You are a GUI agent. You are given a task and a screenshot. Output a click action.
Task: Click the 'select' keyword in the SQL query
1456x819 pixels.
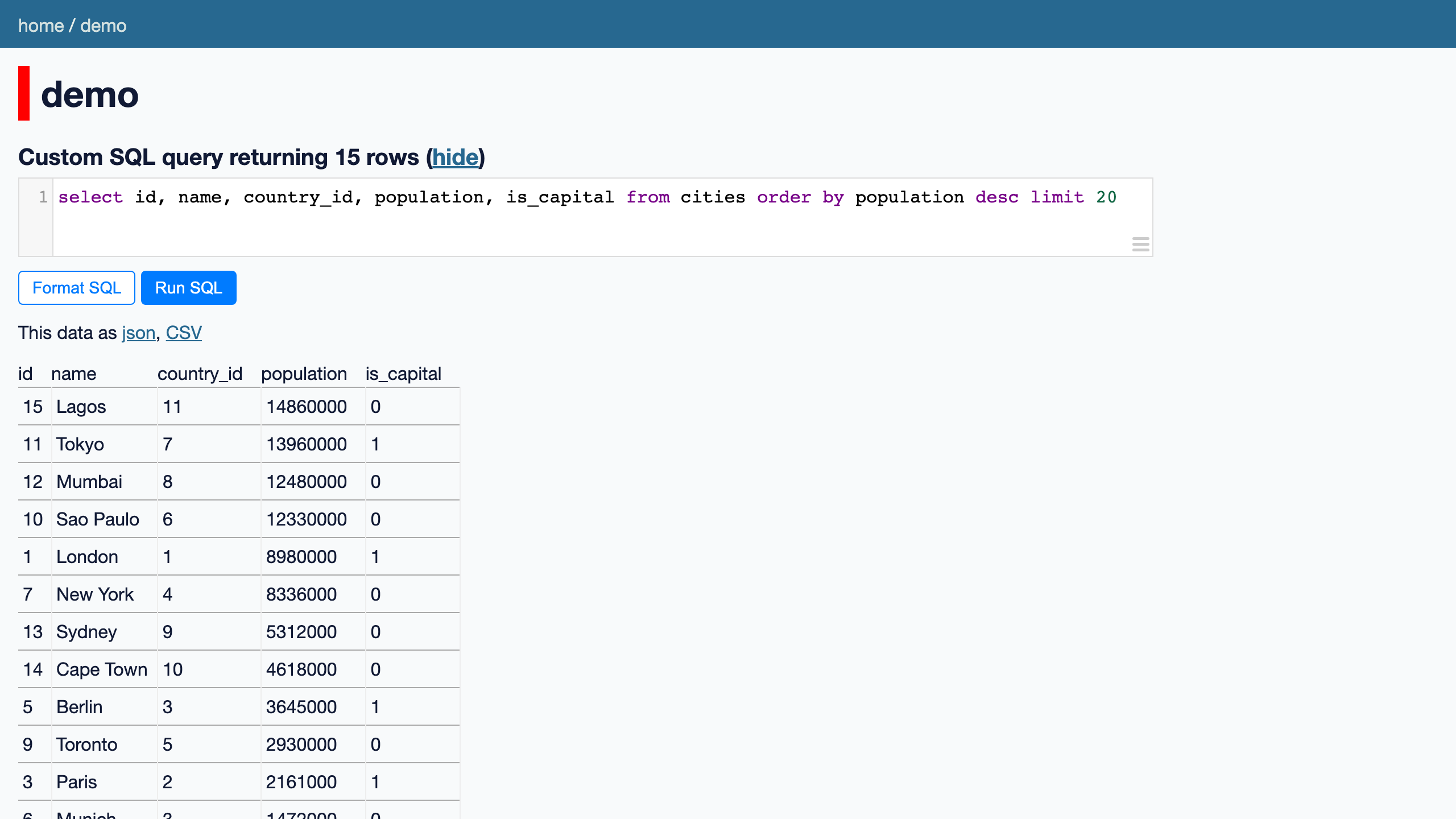[x=90, y=197]
